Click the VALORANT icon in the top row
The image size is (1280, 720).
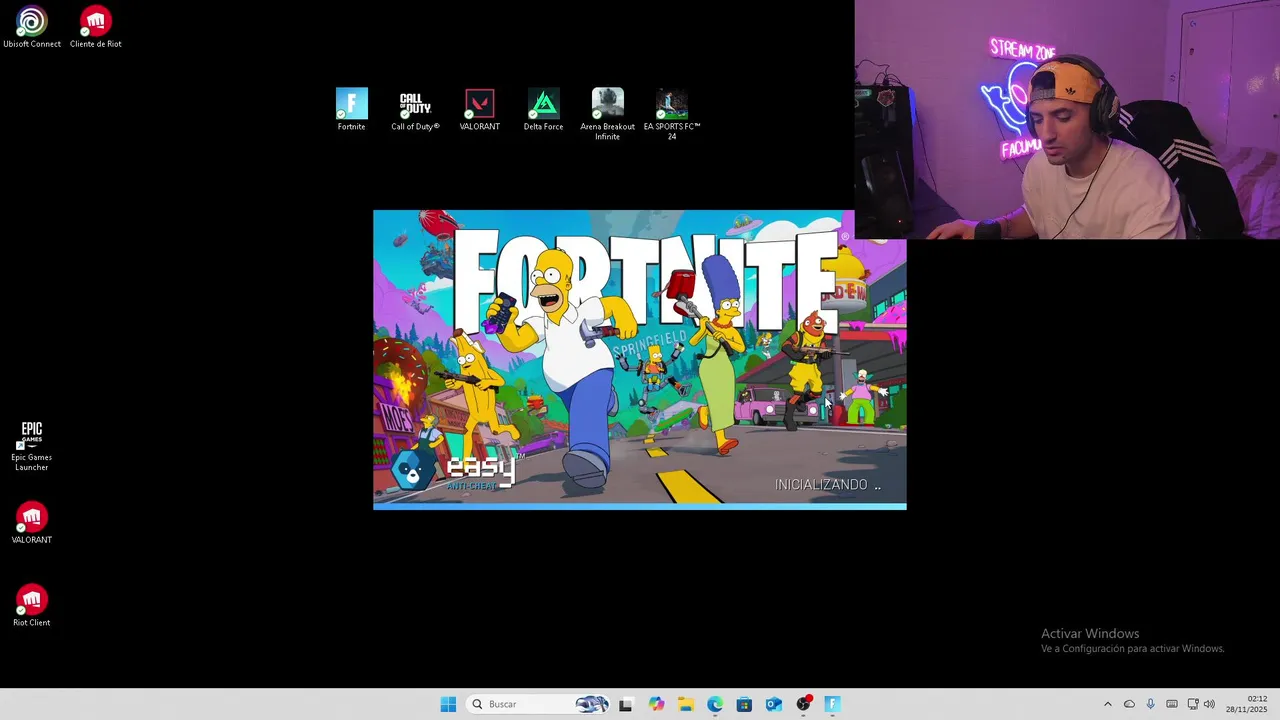pyautogui.click(x=479, y=110)
